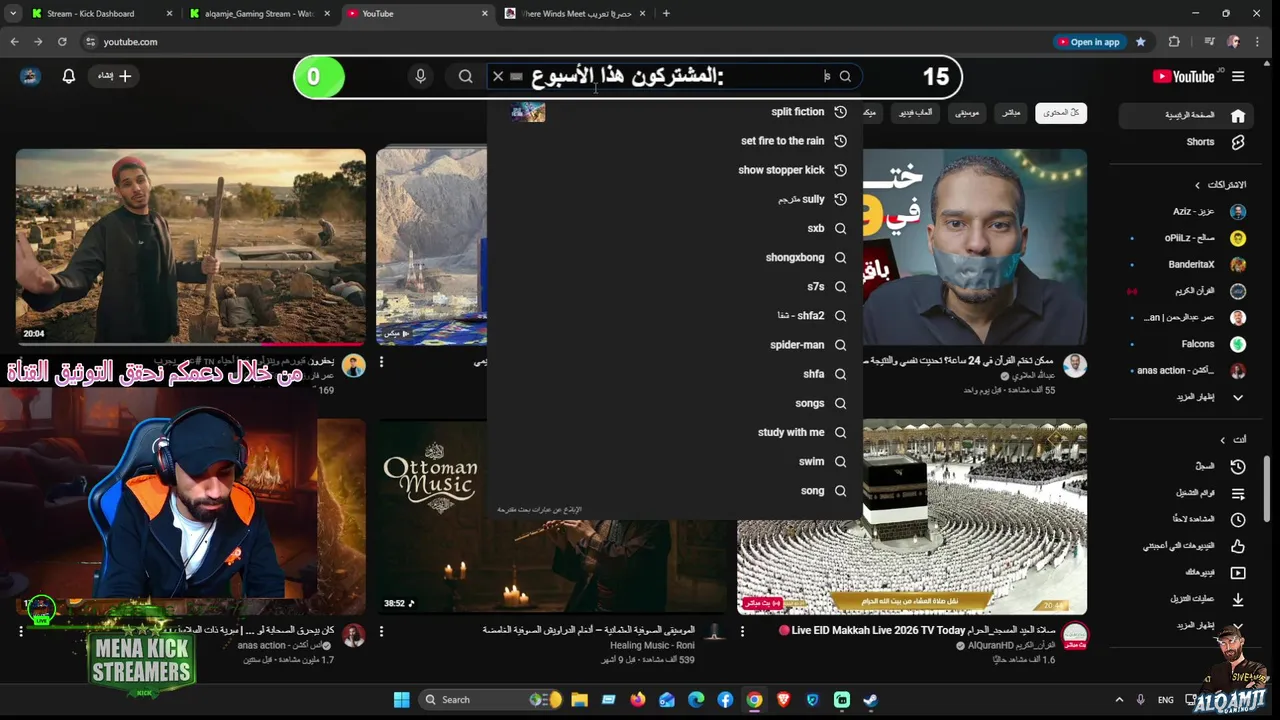1280x720 pixels.
Task: Open a new browser tab
Action: pyautogui.click(x=666, y=14)
